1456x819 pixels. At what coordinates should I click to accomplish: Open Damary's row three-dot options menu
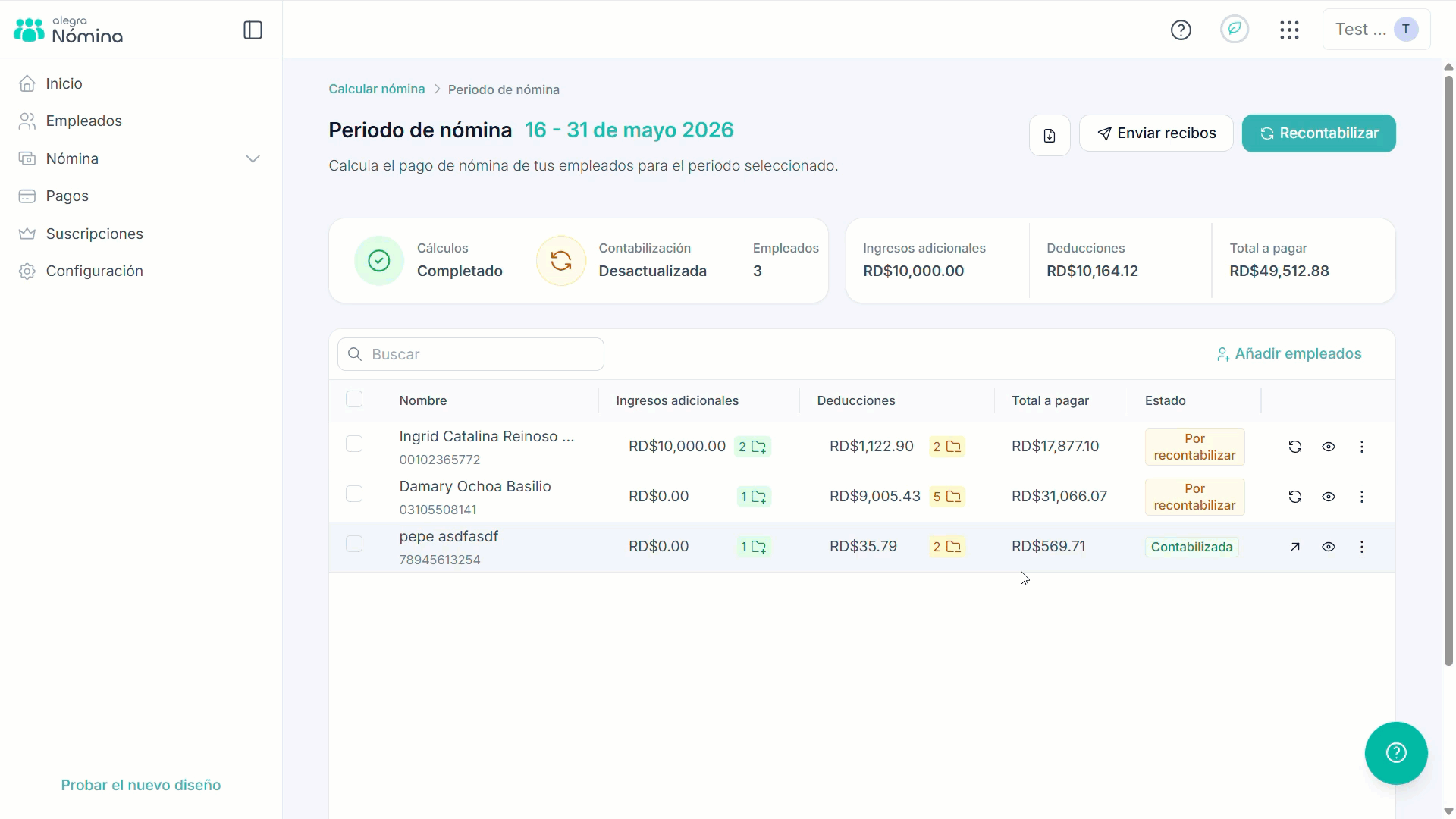(x=1362, y=497)
